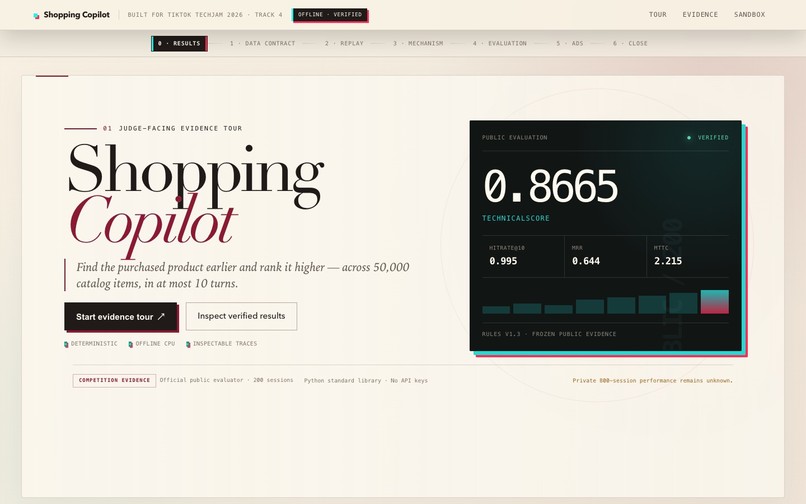
Task: Click the Inspectable Traces feature icon
Action: pos(188,344)
